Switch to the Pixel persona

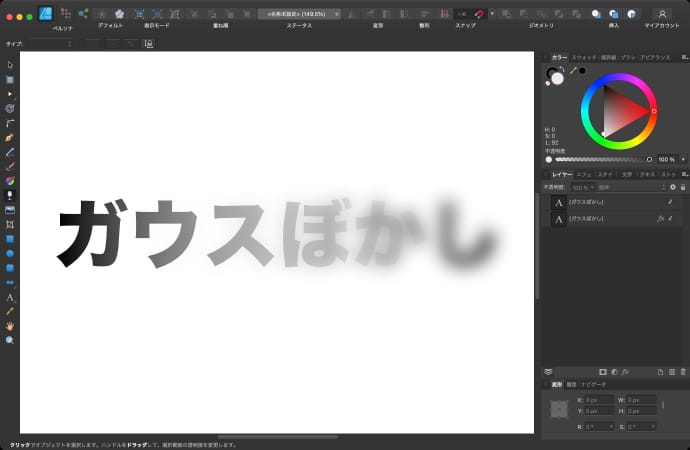click(x=65, y=14)
